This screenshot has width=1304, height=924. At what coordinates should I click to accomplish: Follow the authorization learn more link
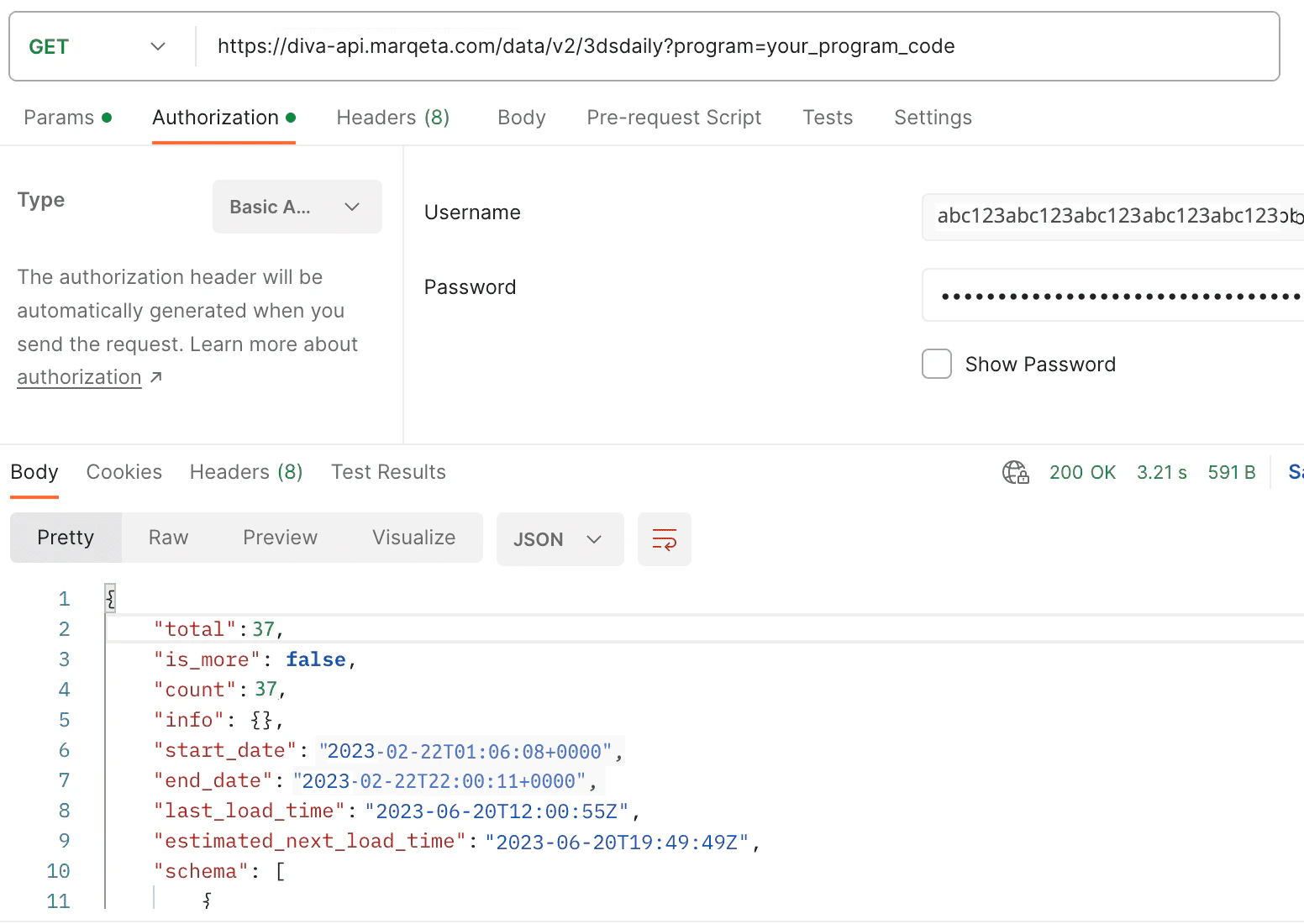[79, 377]
